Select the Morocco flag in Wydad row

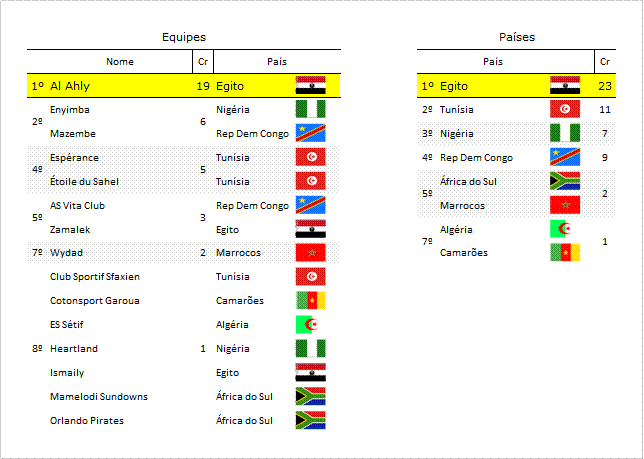(310, 252)
